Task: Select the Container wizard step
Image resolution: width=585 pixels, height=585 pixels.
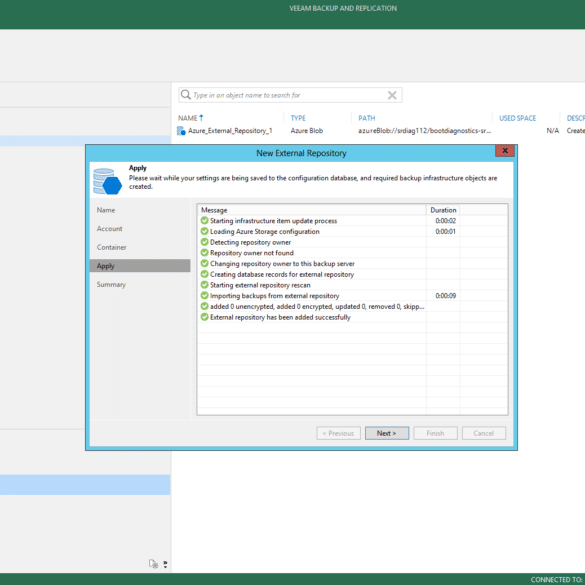Action: (112, 247)
